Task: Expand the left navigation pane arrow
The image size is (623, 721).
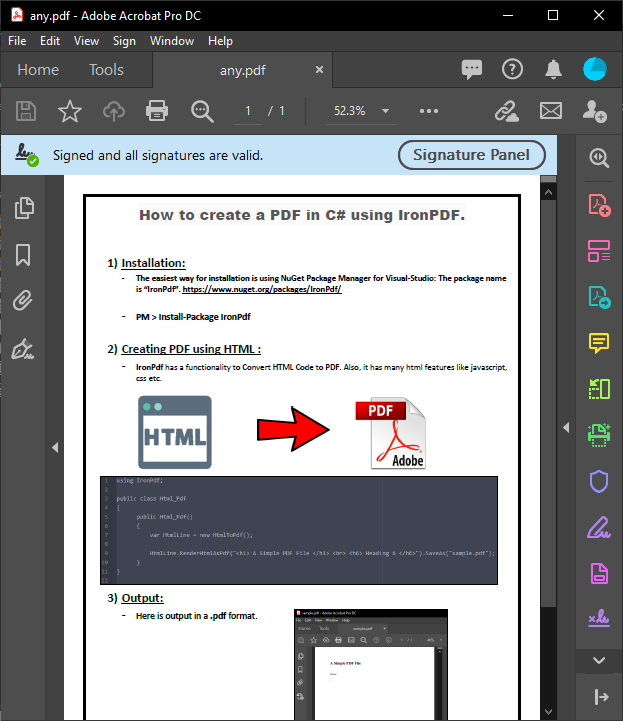Action: tap(55, 447)
